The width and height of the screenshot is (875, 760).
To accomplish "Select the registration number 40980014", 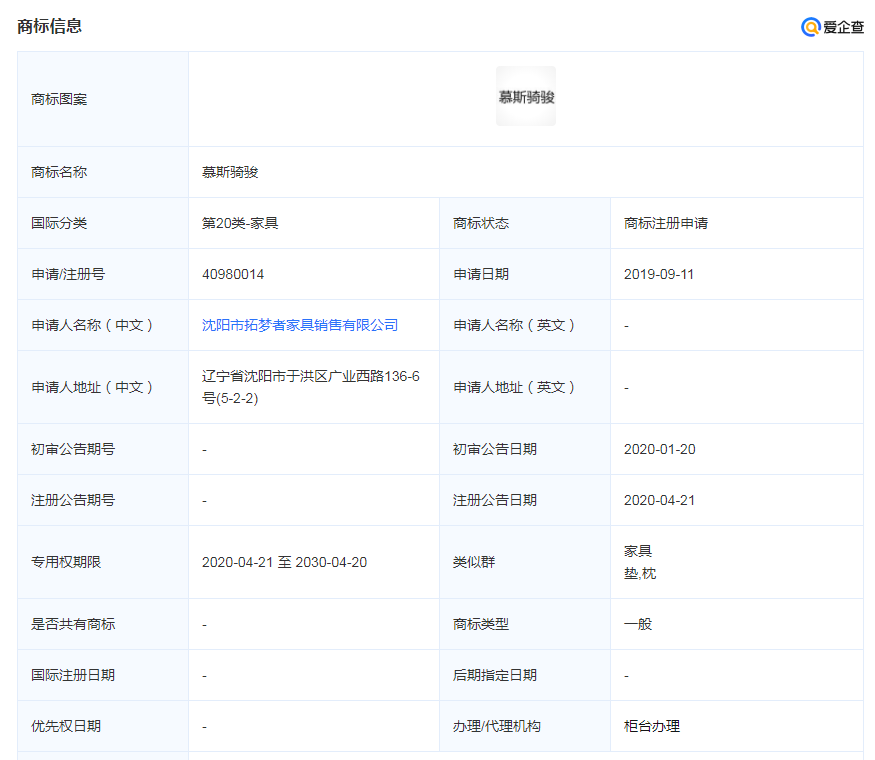I will point(233,275).
